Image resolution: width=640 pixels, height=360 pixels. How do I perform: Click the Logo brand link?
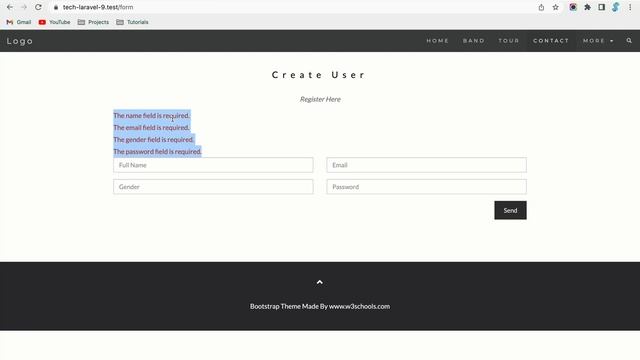(x=20, y=41)
